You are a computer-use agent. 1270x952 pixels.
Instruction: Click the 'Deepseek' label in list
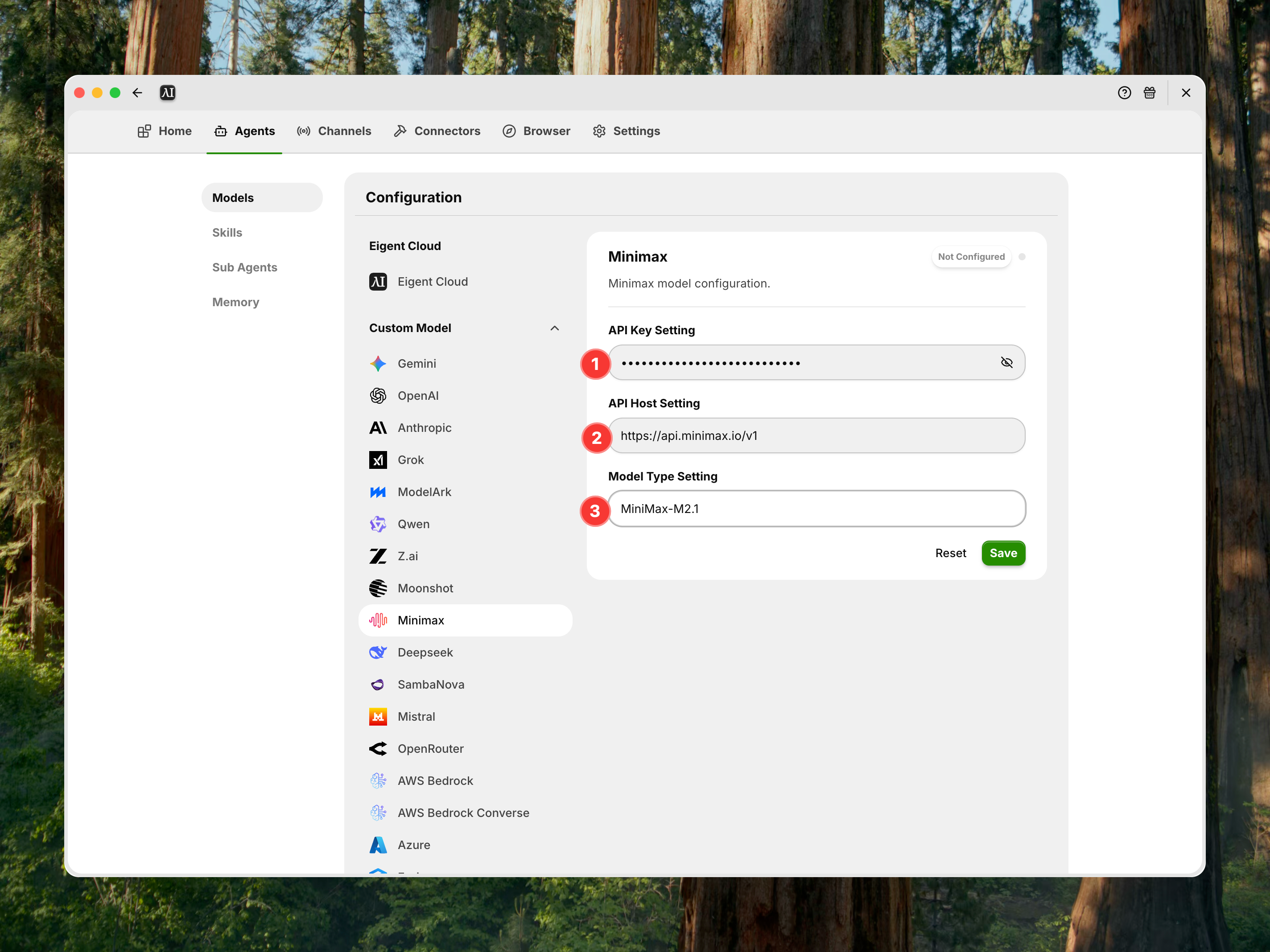(x=425, y=652)
